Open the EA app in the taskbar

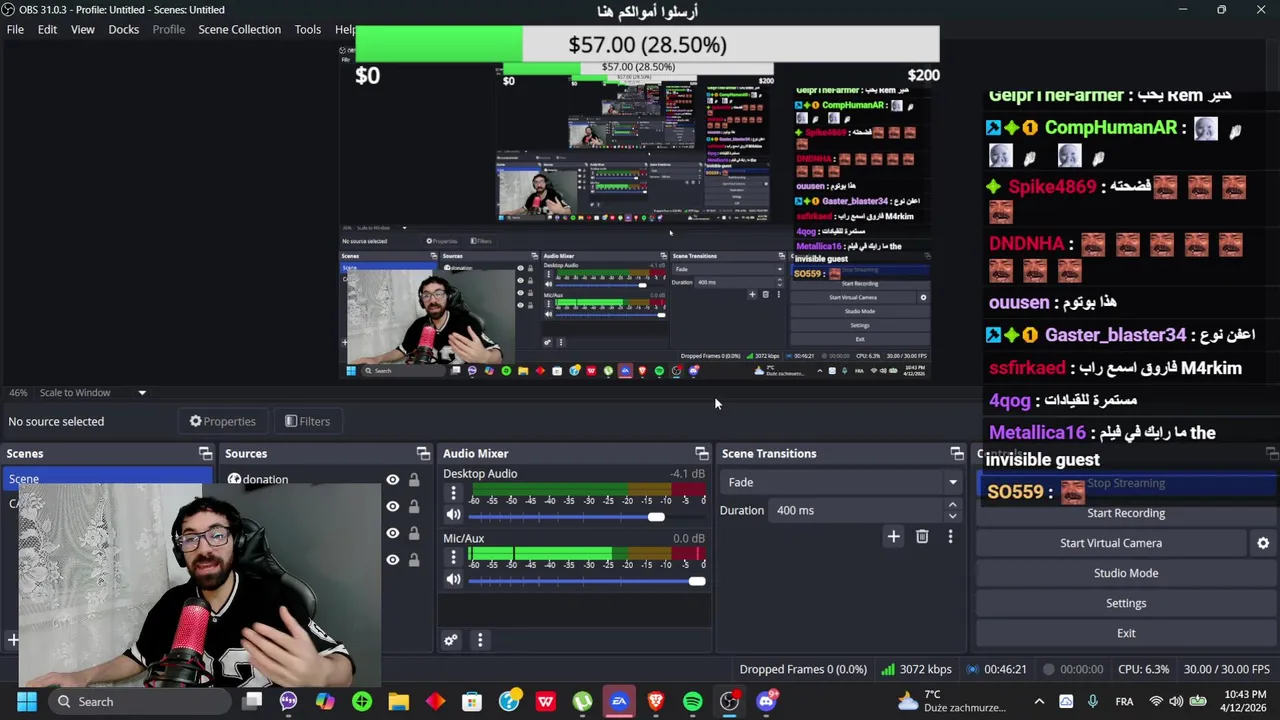(619, 701)
